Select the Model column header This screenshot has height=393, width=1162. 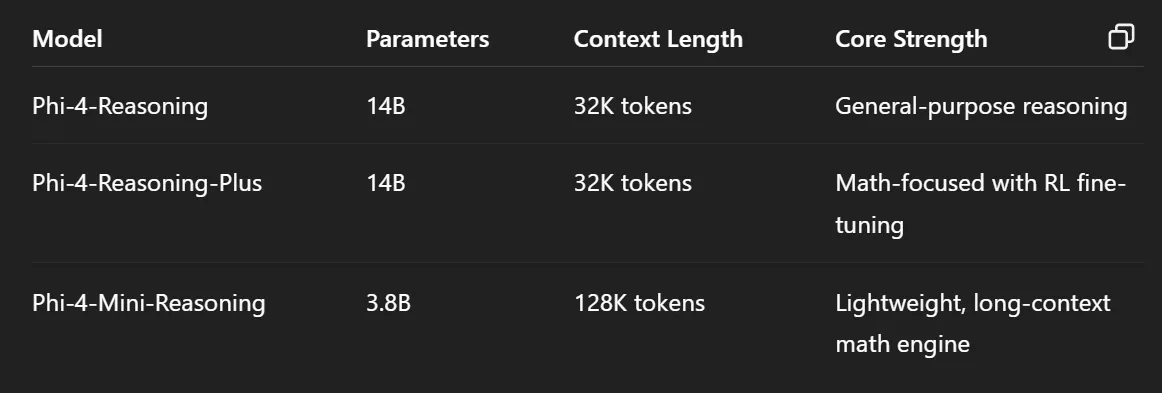click(67, 39)
